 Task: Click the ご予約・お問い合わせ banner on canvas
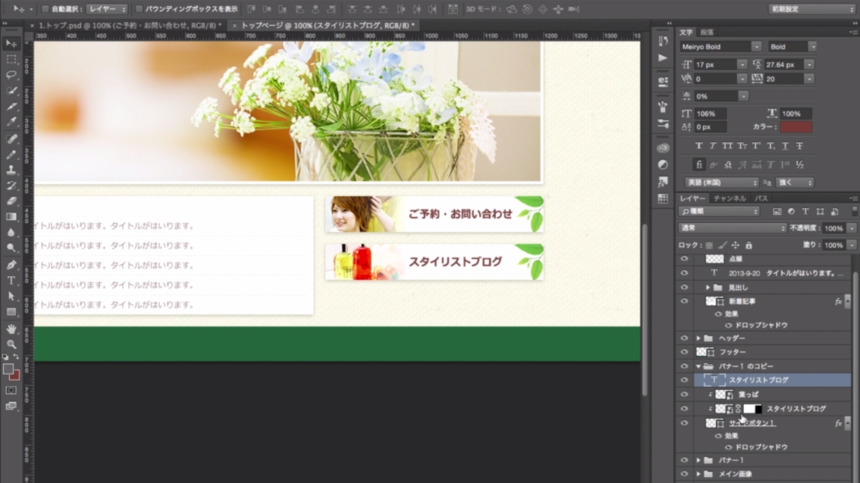pos(434,214)
